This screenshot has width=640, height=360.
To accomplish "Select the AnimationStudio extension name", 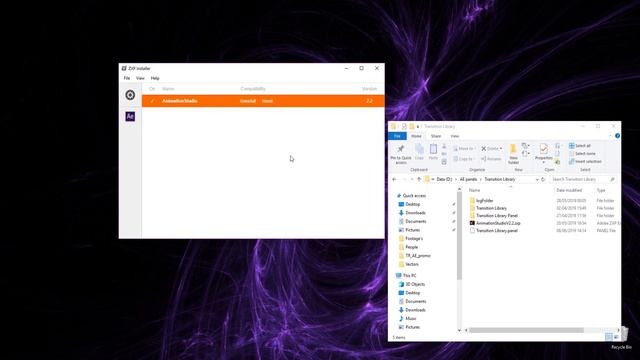I will click(x=180, y=101).
